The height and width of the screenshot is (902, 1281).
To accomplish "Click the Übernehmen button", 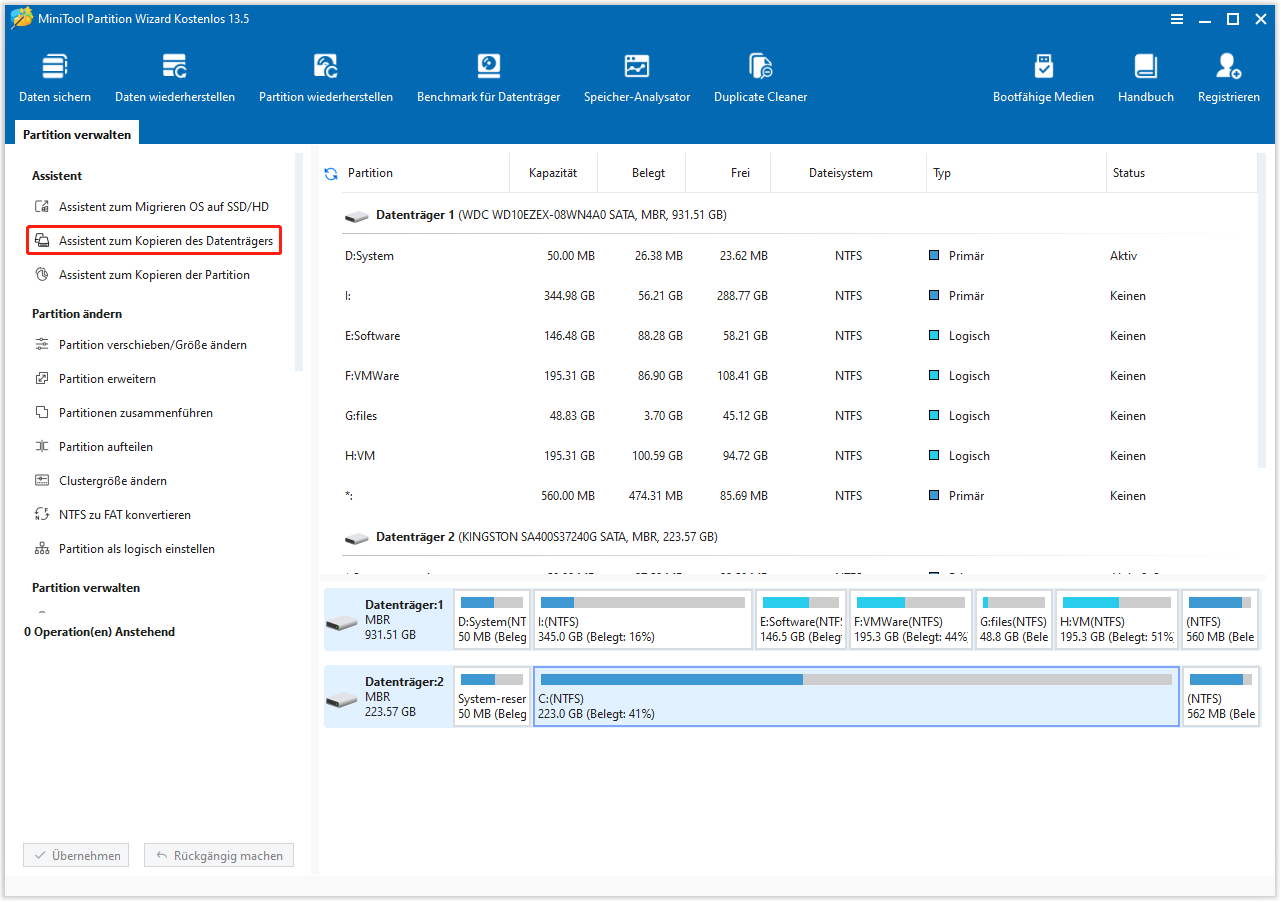I will [x=75, y=855].
